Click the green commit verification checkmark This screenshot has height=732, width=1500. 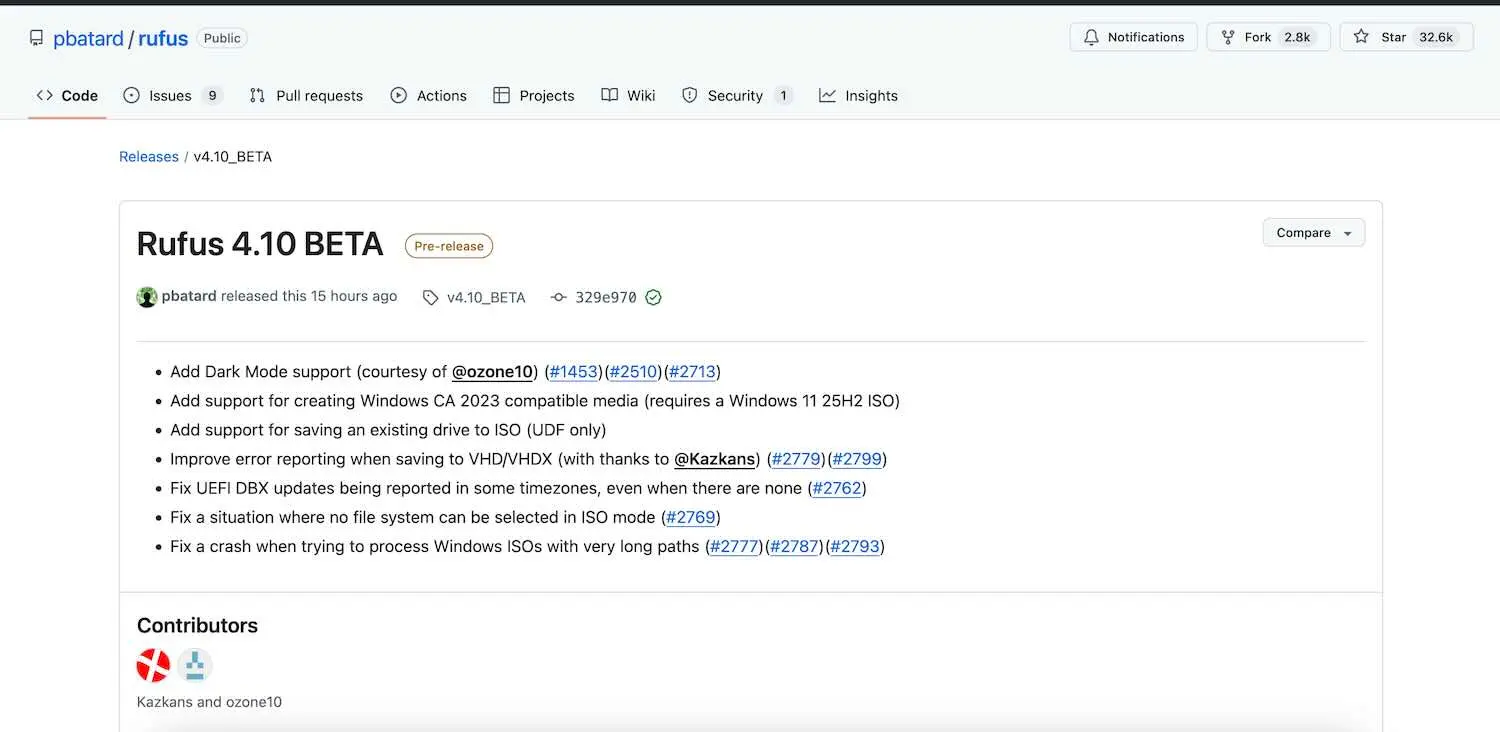pyautogui.click(x=653, y=297)
